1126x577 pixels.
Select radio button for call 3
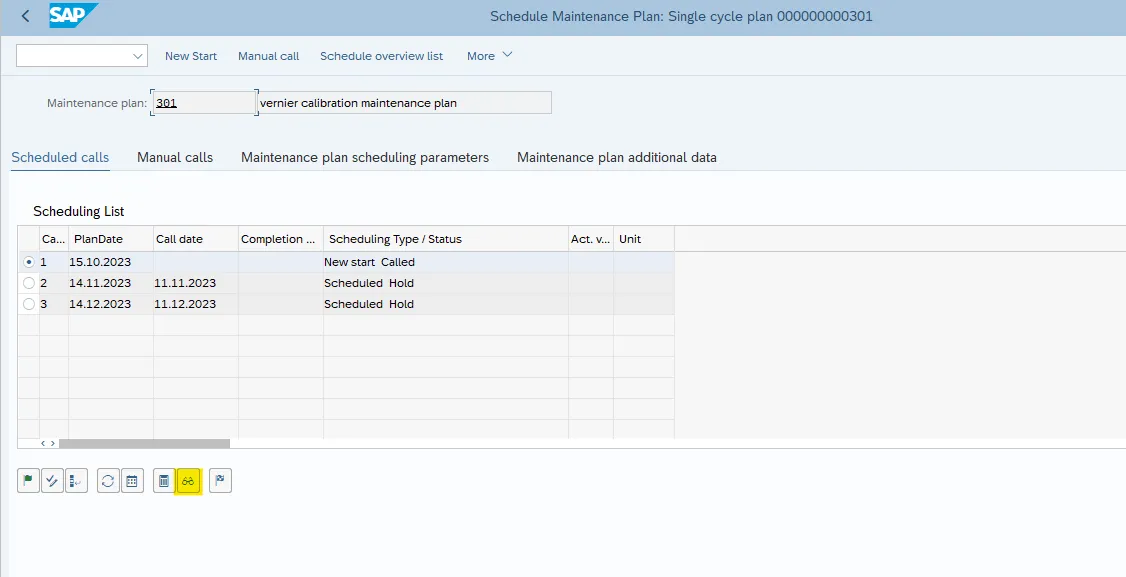coord(28,304)
